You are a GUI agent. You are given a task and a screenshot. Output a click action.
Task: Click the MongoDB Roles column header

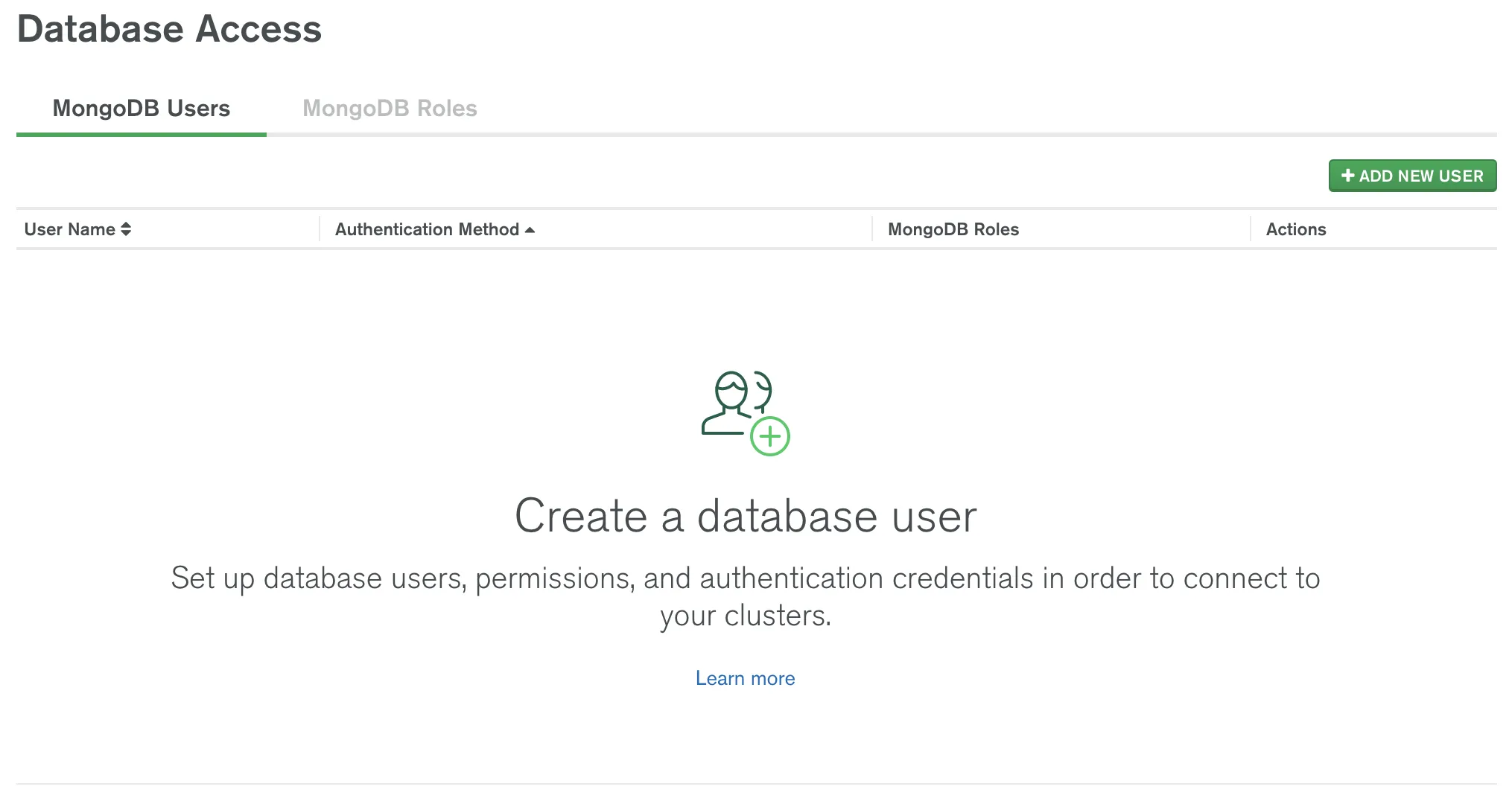point(953,229)
